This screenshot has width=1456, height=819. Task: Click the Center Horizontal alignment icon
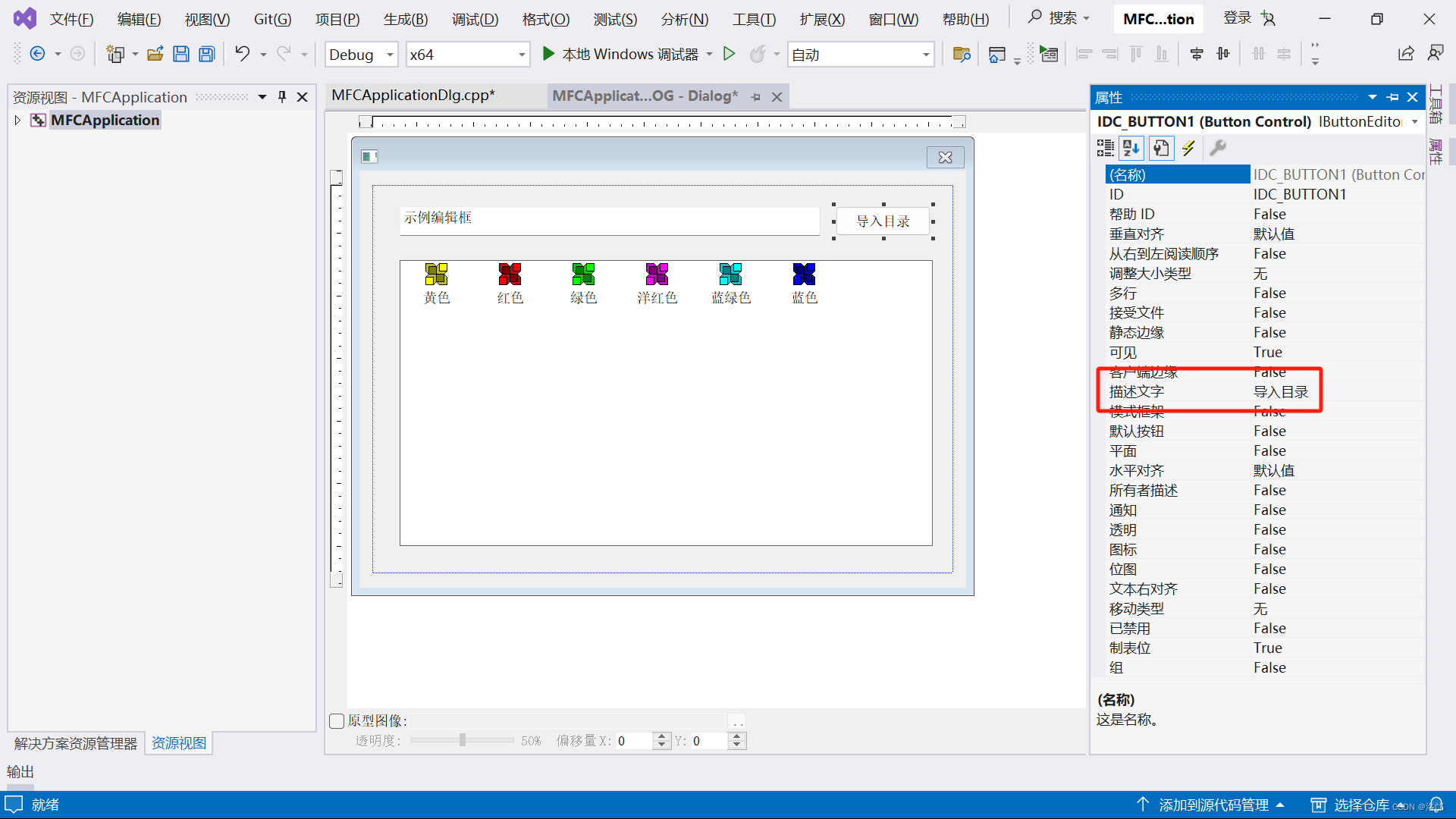tap(1197, 54)
